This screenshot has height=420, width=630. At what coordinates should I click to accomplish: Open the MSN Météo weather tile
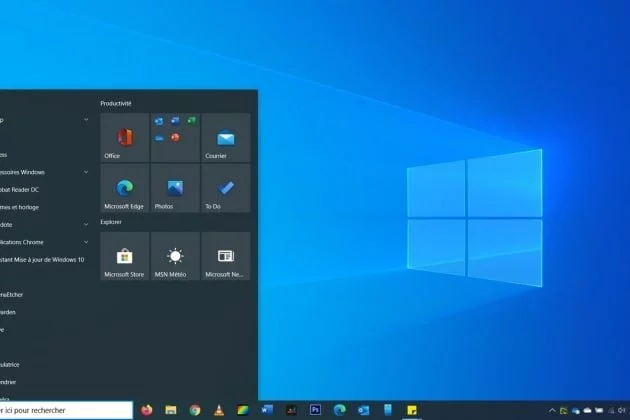(x=175, y=257)
